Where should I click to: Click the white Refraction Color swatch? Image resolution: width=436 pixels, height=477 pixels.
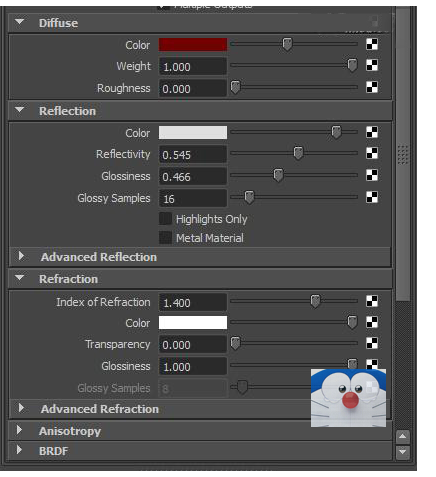[193, 323]
